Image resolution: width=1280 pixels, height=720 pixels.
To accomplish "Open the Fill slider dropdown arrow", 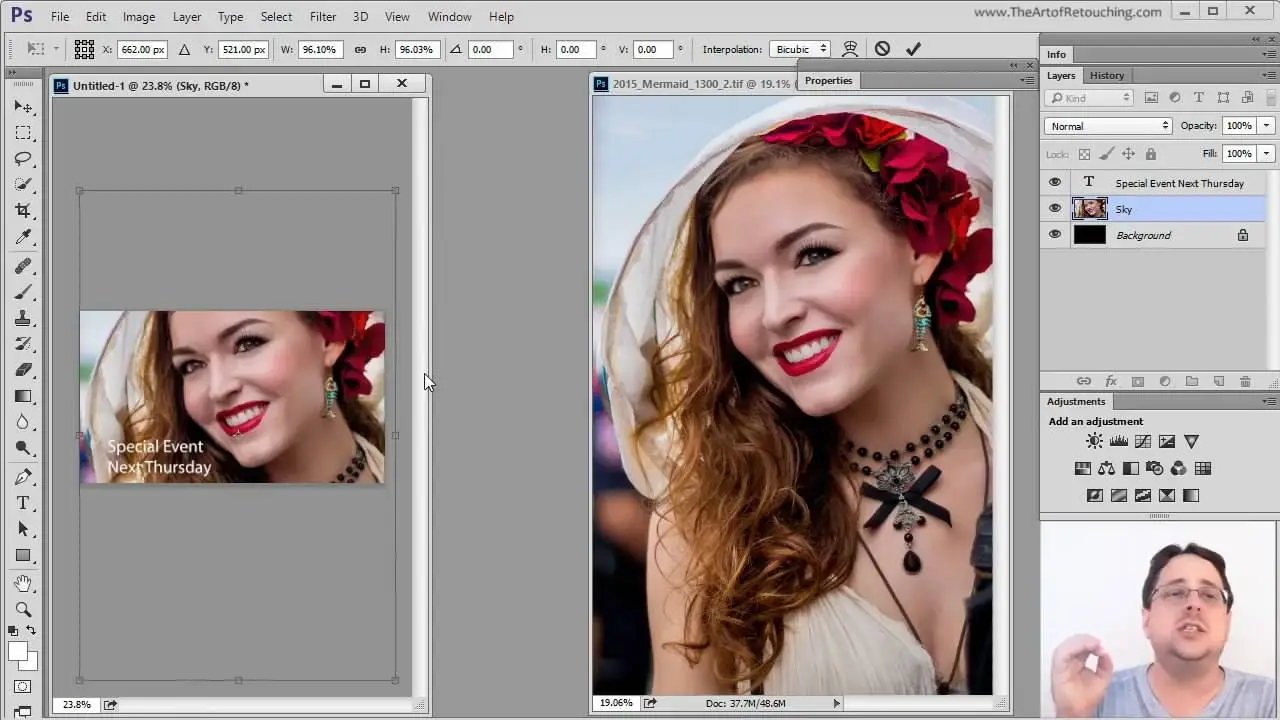I will (x=1266, y=154).
